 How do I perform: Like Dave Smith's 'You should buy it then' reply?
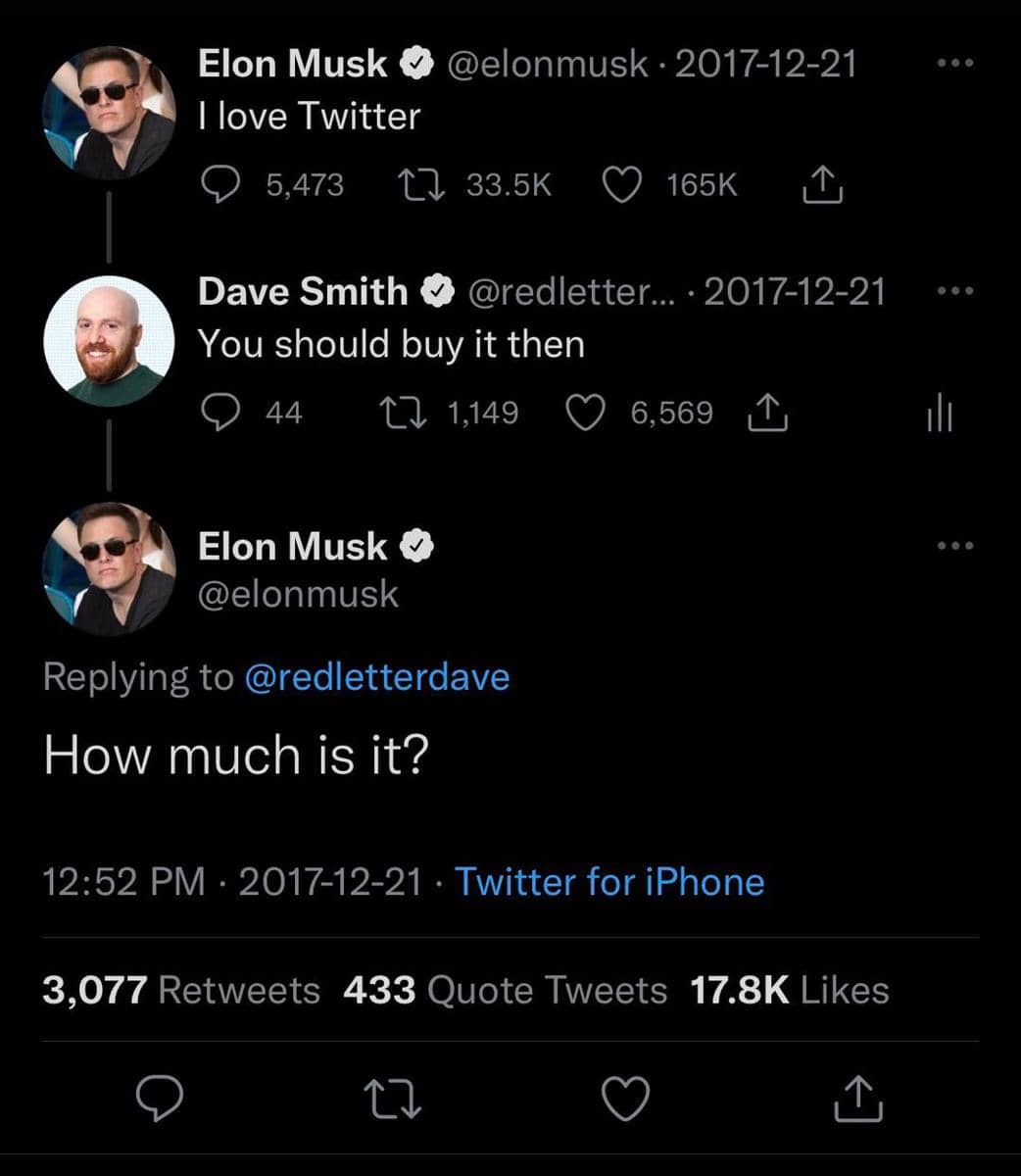coord(586,413)
